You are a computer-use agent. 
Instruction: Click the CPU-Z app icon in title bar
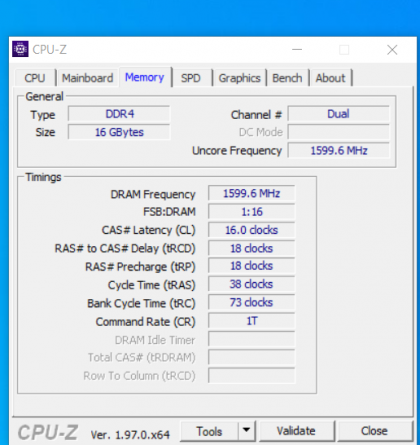(x=20, y=49)
